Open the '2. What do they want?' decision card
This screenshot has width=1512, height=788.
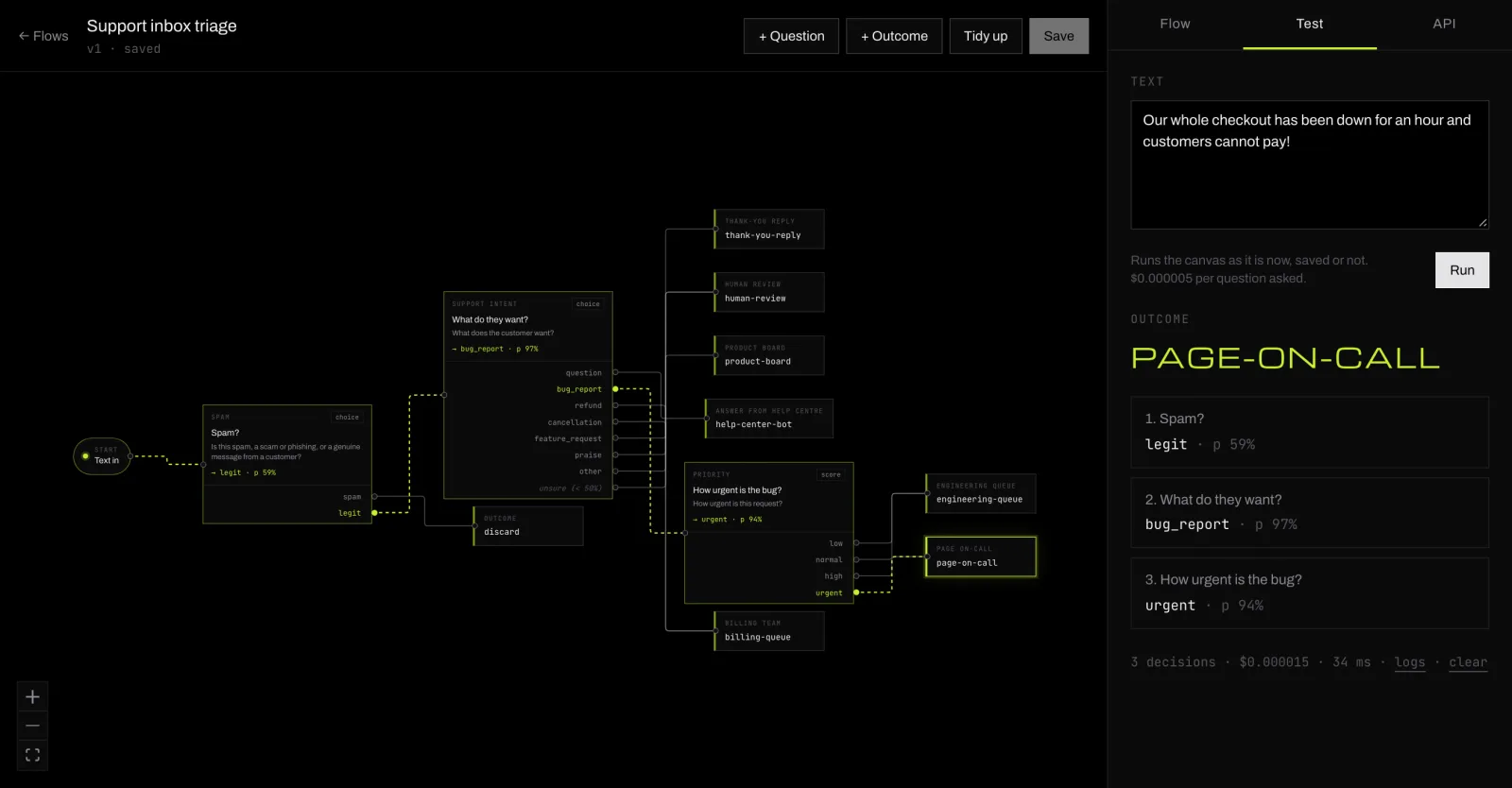click(x=1309, y=513)
